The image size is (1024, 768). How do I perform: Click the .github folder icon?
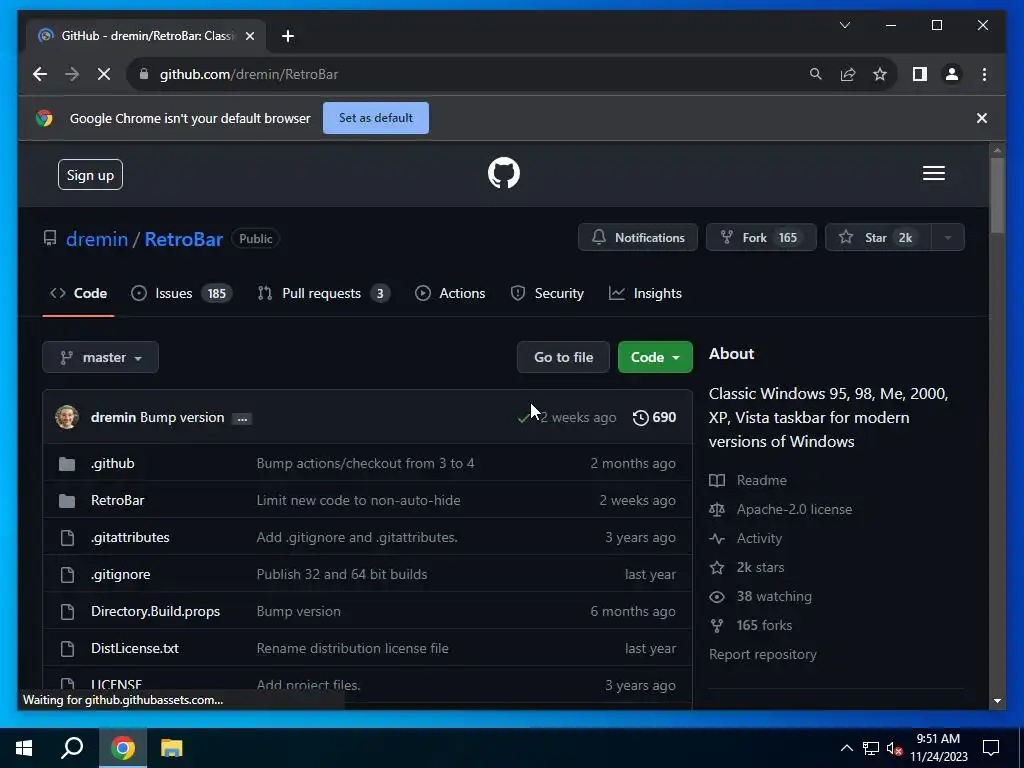(x=67, y=464)
